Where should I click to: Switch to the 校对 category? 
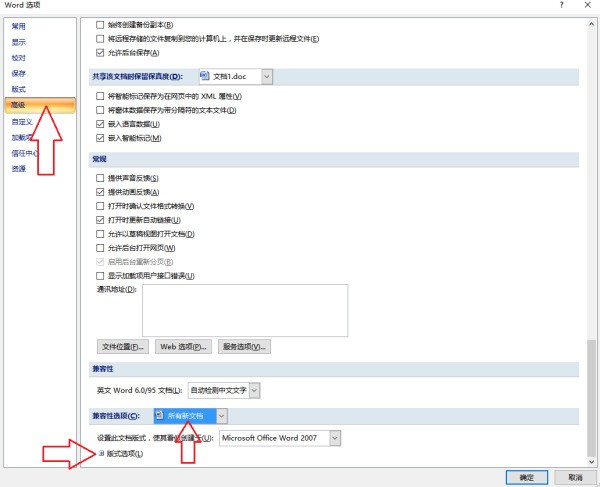click(x=18, y=58)
